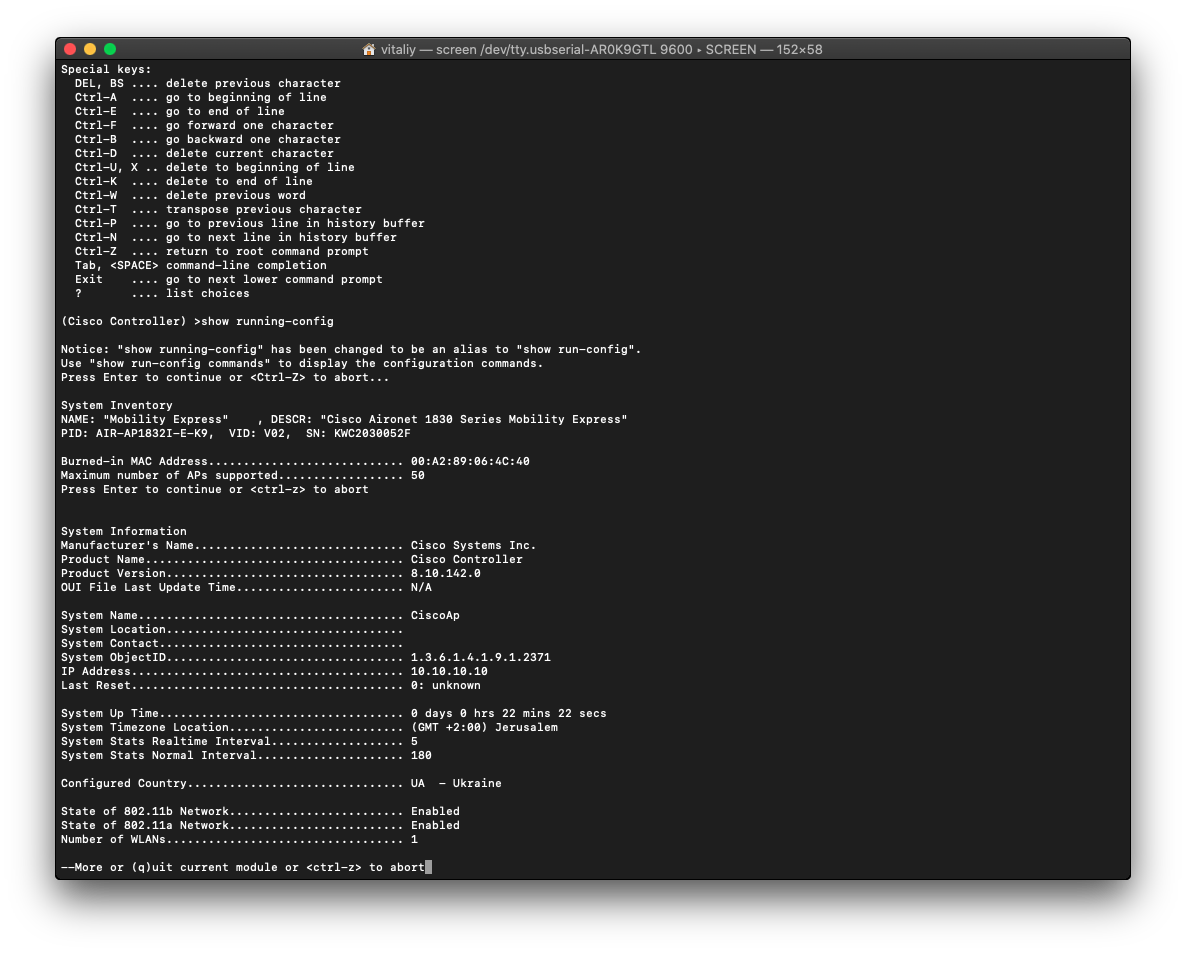Click 'Enabled' in the 802.11b Network row
The height and width of the screenshot is (953, 1186).
point(435,812)
